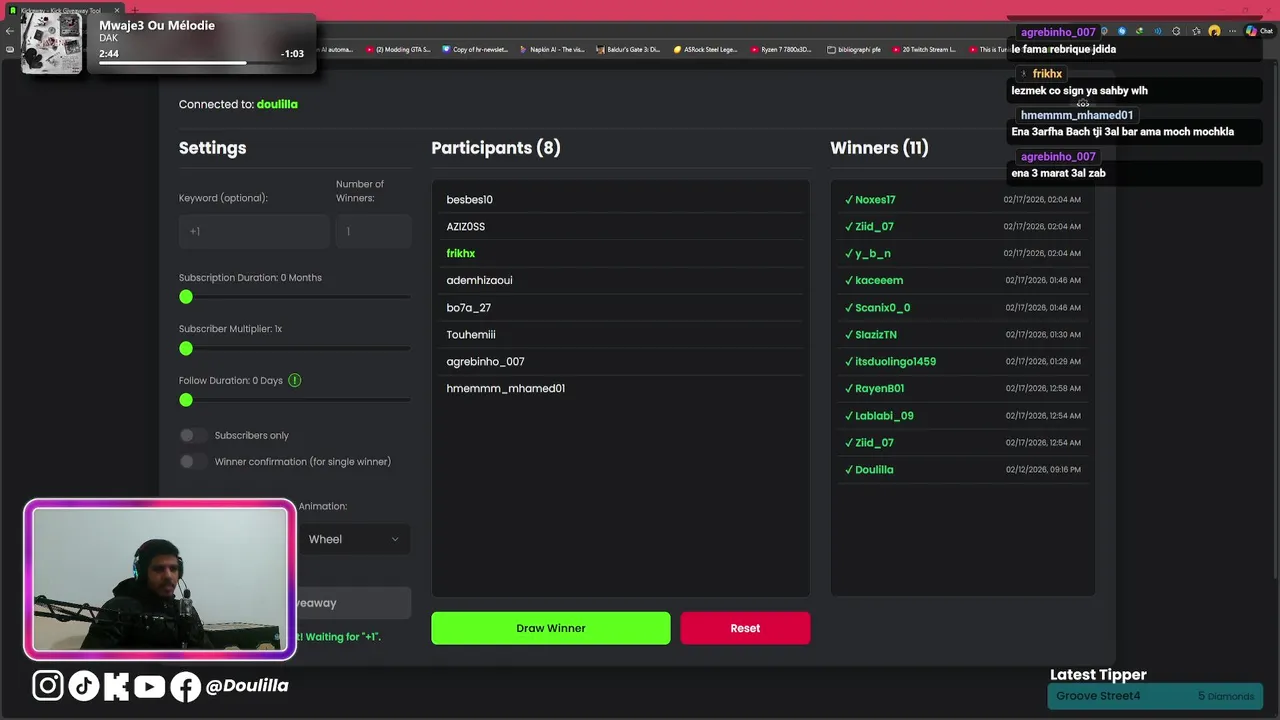Click the TikTok icon in the overlay
The height and width of the screenshot is (720, 1280).
[83, 685]
